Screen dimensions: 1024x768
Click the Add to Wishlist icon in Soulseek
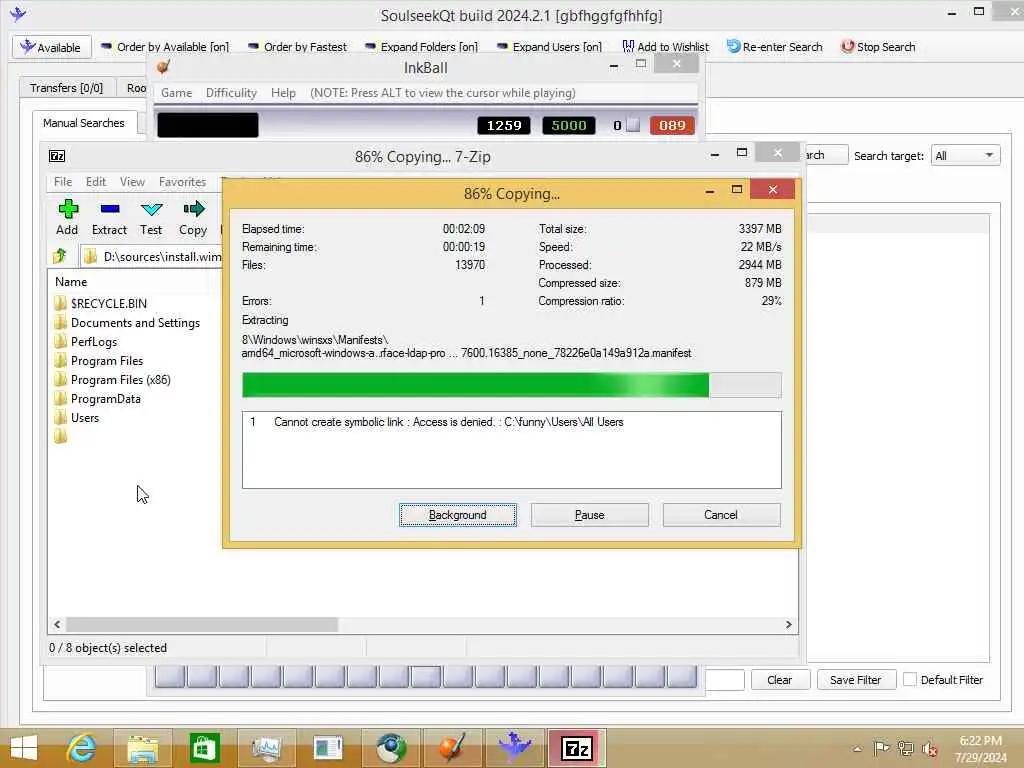point(628,46)
